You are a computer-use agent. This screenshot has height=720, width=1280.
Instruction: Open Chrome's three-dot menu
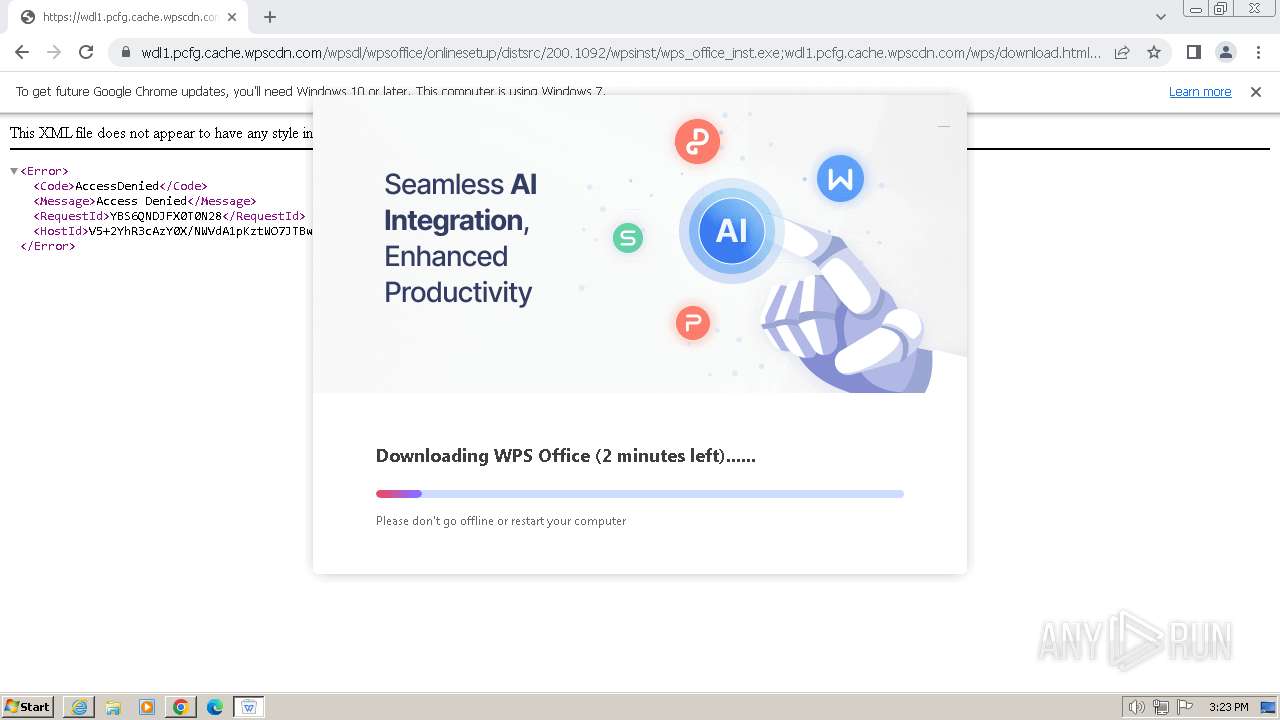1258,52
